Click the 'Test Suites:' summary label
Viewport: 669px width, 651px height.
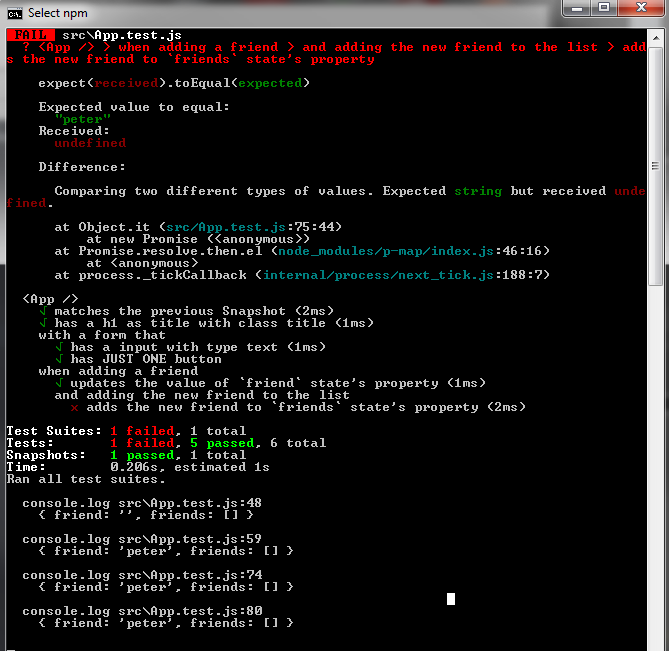54,431
